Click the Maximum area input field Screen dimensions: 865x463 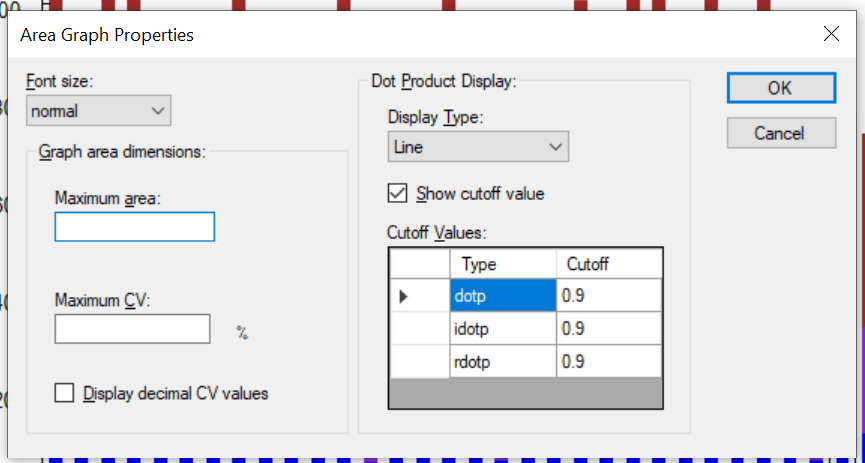click(135, 227)
